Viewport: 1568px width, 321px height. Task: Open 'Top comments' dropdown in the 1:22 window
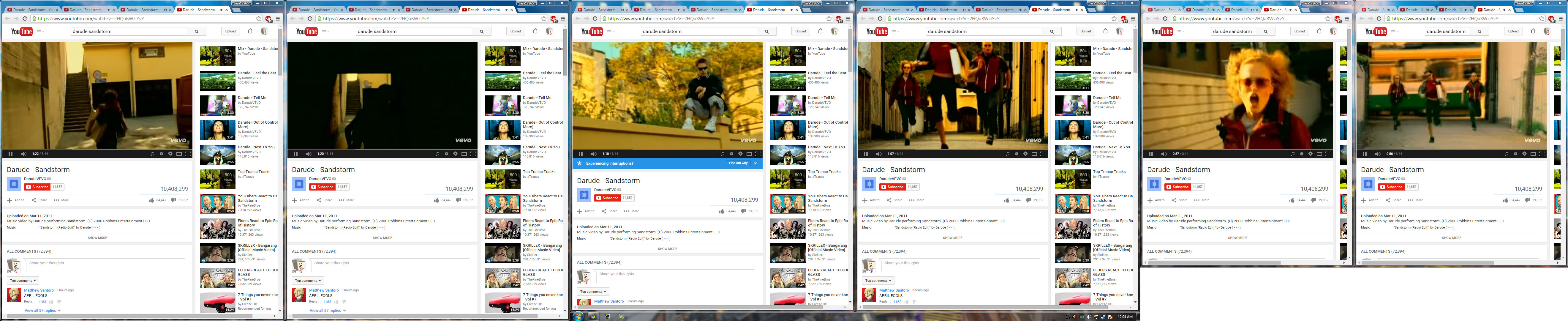tap(23, 281)
